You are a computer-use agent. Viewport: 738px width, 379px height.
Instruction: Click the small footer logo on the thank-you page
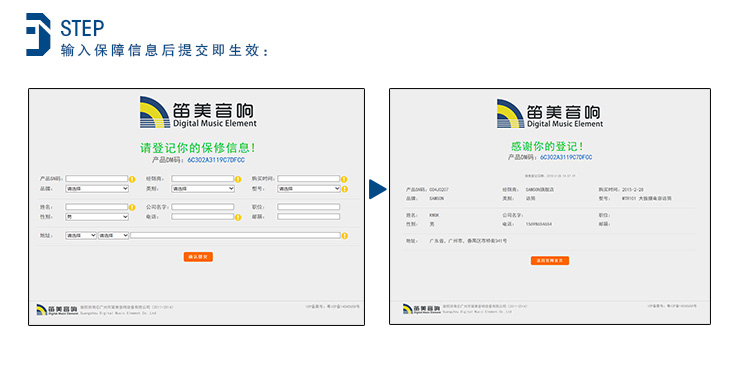[x=422, y=309]
